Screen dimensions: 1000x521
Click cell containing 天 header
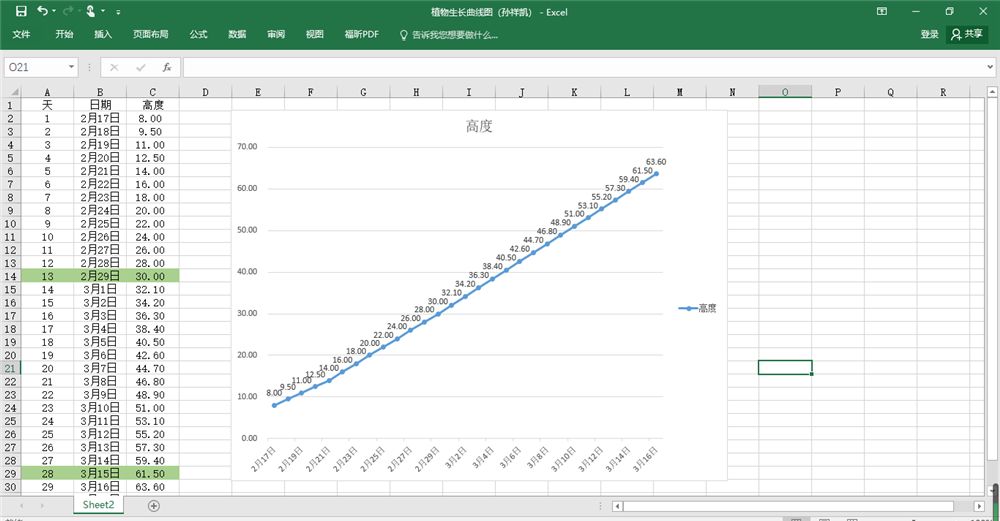[x=47, y=105]
